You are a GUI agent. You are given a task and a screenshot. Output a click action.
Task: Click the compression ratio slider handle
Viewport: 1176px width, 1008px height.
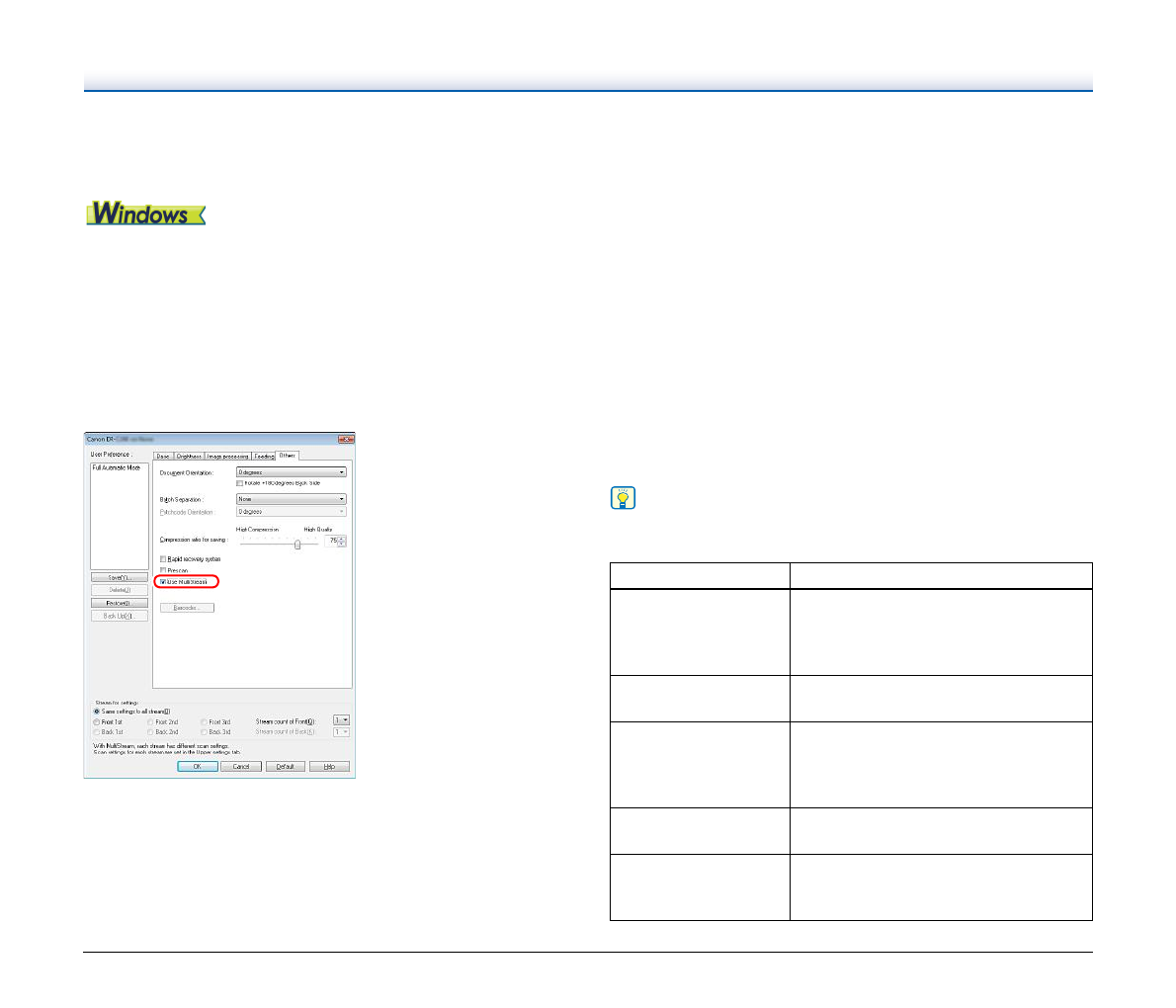tap(297, 544)
